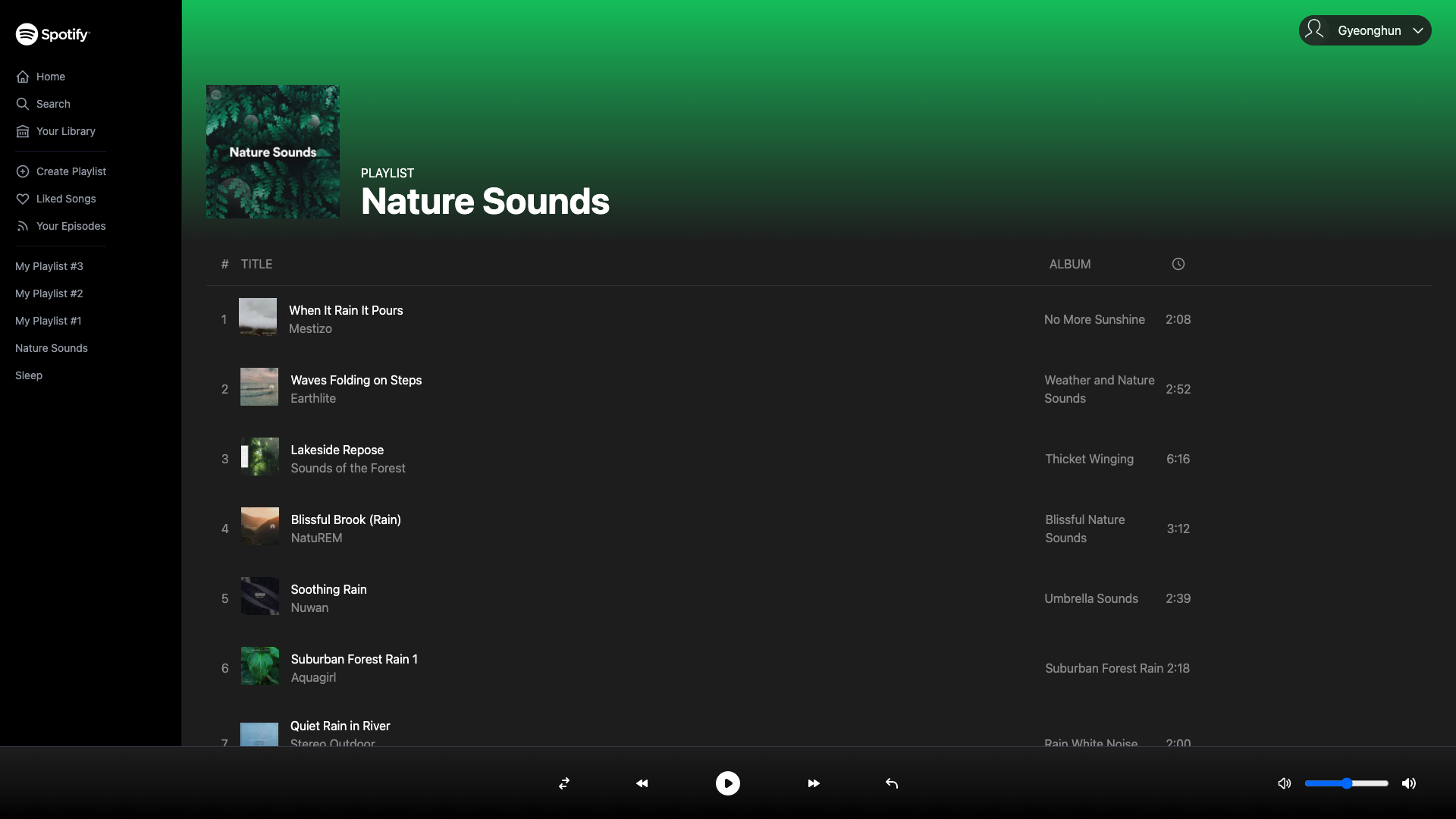Viewport: 1456px width, 819px height.
Task: Click the Suburban Forest Rain 1 cover
Action: [x=260, y=666]
